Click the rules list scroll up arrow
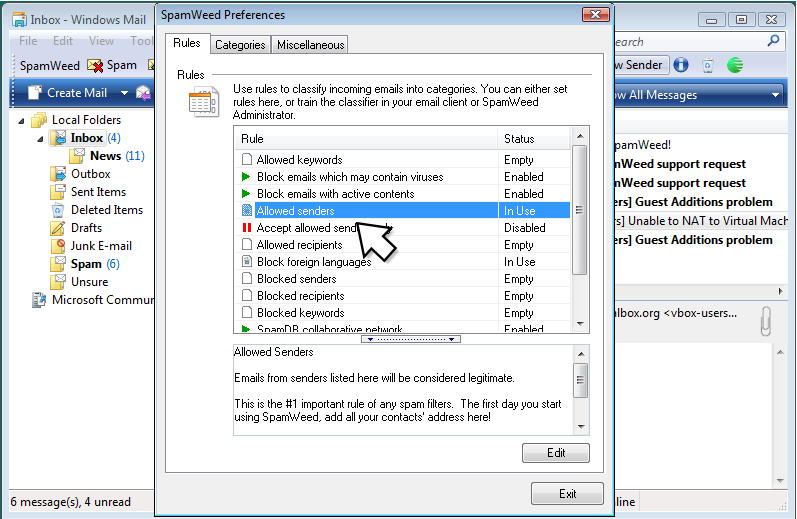 point(579,136)
